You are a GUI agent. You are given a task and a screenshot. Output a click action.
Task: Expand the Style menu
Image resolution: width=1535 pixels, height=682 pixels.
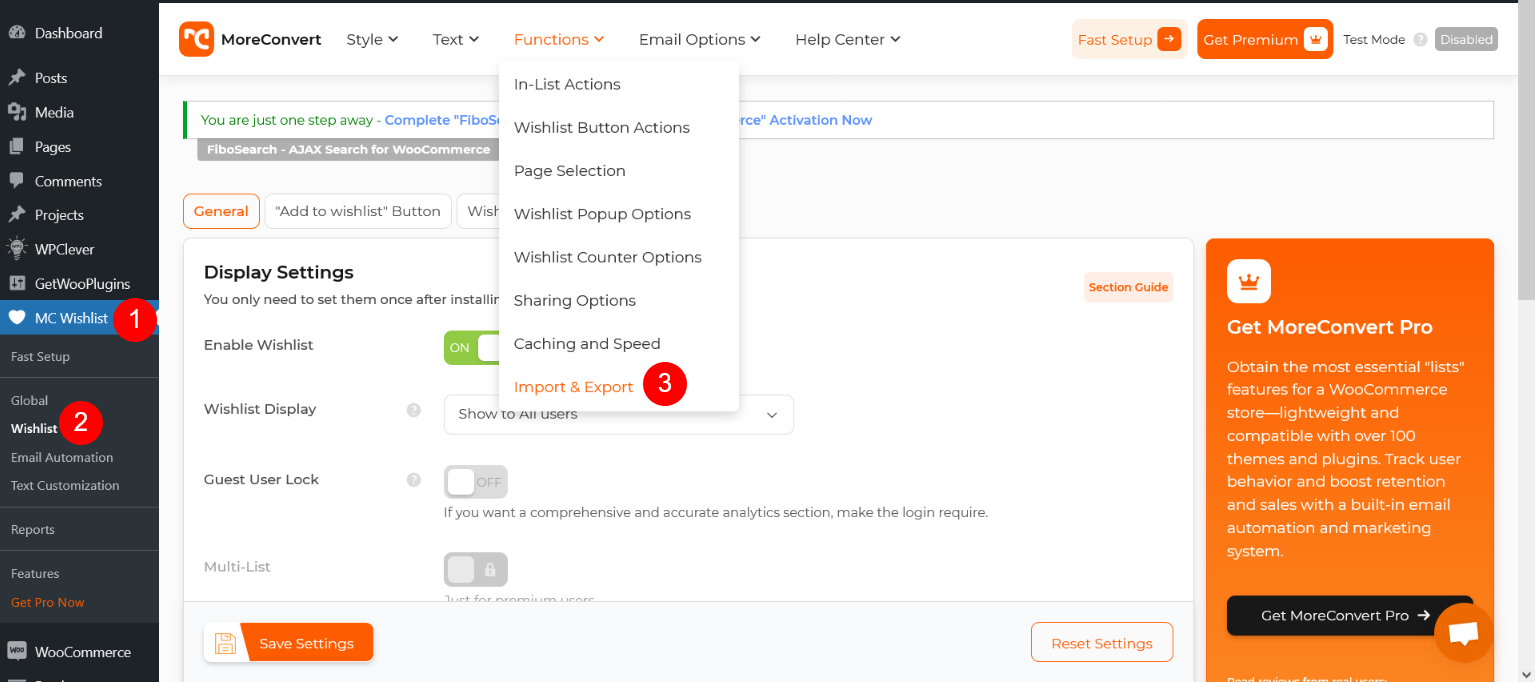372,39
